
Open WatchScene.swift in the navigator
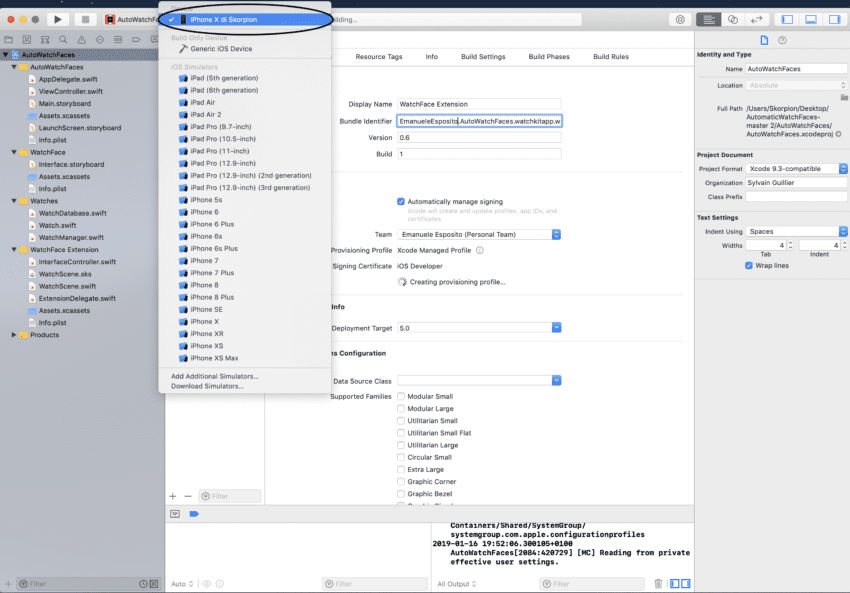(67, 286)
